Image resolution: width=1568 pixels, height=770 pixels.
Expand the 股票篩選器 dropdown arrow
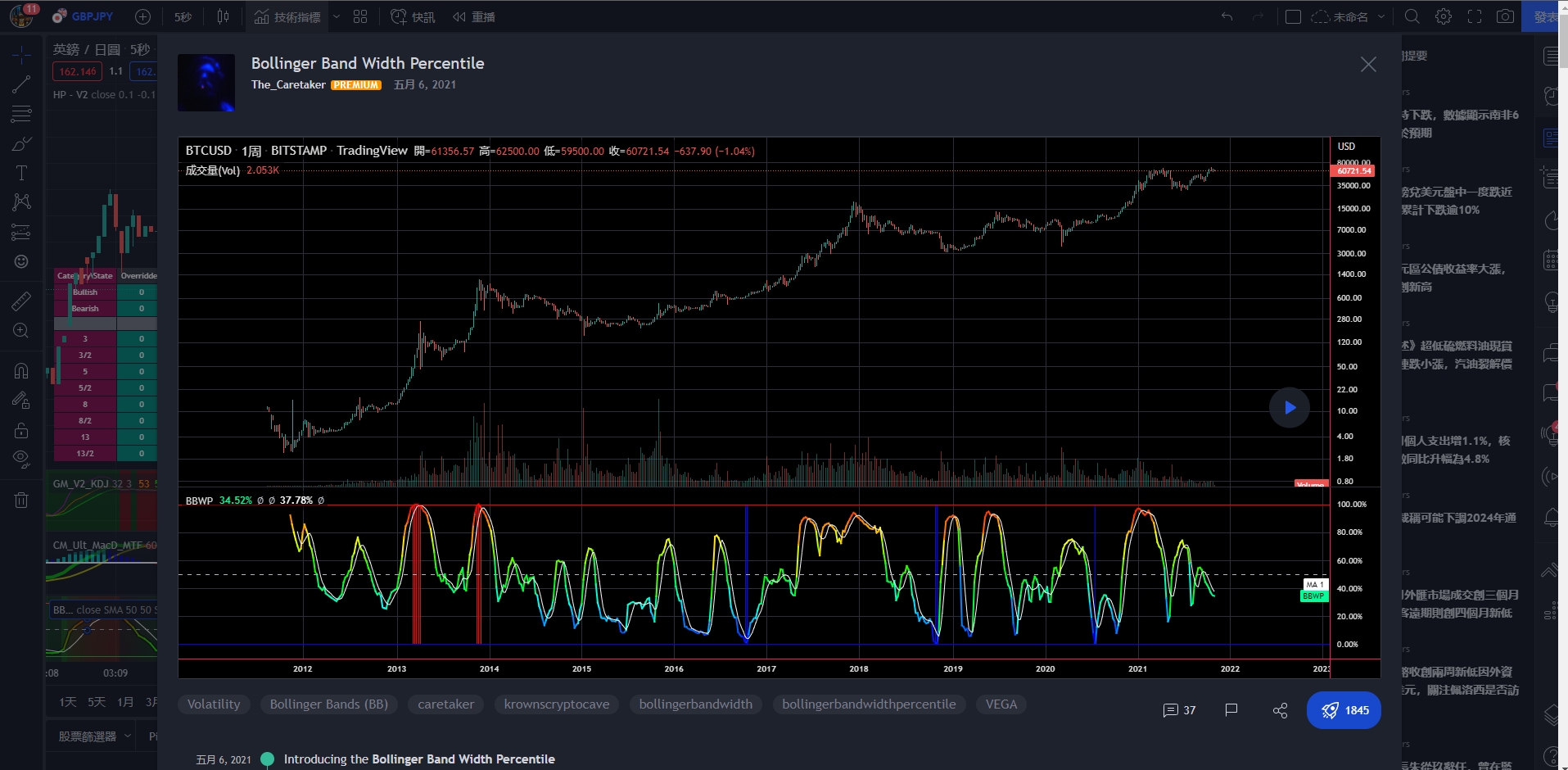(x=128, y=736)
